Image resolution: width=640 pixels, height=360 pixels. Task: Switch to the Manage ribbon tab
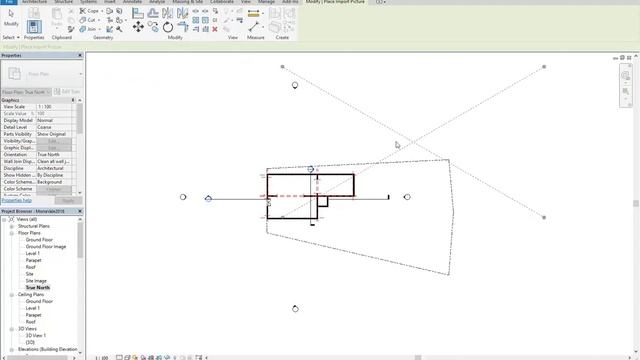(x=266, y=2)
